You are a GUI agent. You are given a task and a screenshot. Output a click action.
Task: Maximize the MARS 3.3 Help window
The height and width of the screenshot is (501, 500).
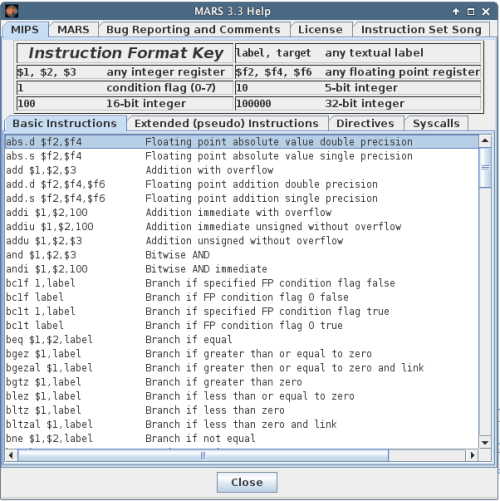[x=471, y=12]
